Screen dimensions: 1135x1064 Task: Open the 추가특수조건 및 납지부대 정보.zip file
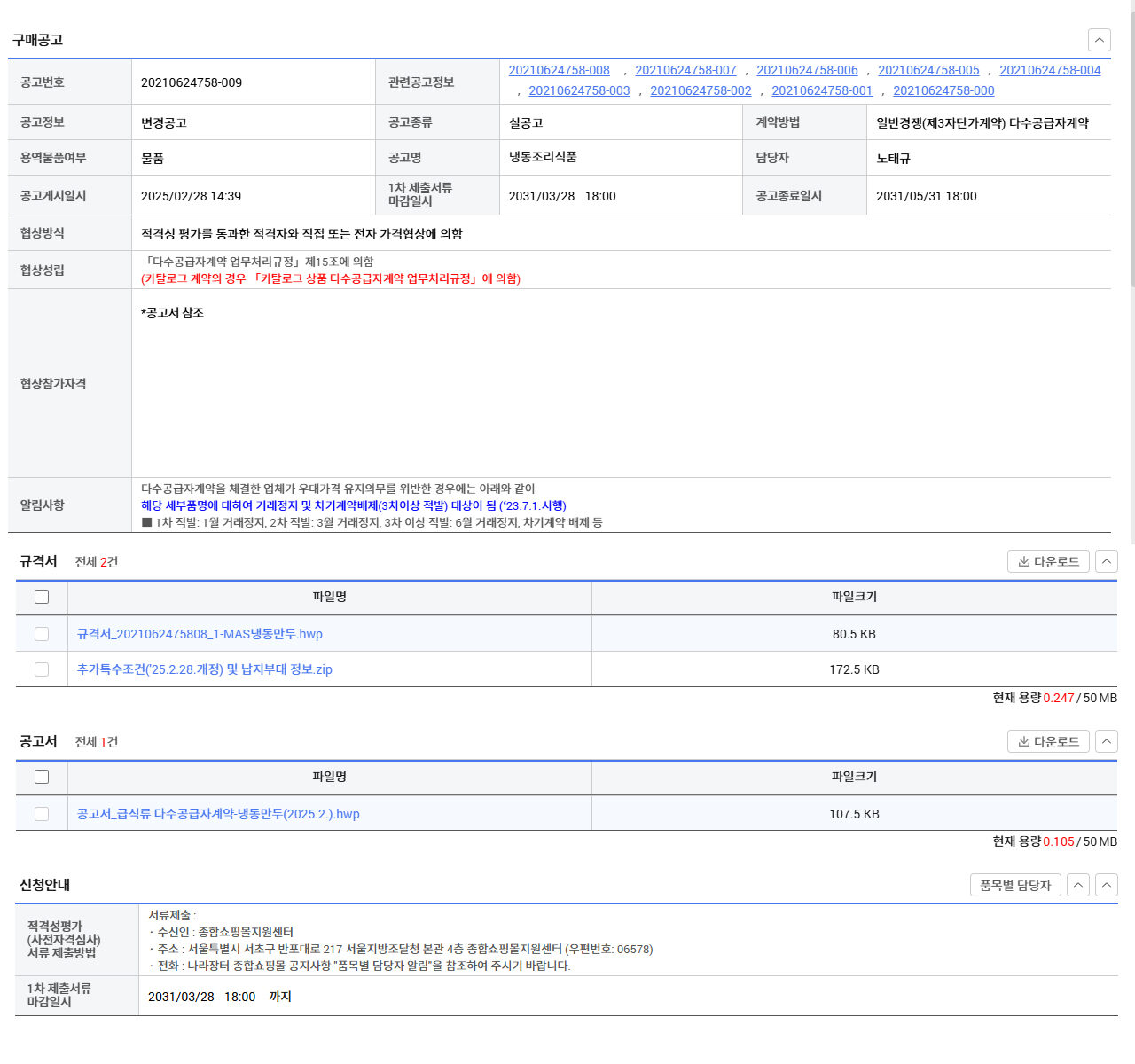point(204,669)
